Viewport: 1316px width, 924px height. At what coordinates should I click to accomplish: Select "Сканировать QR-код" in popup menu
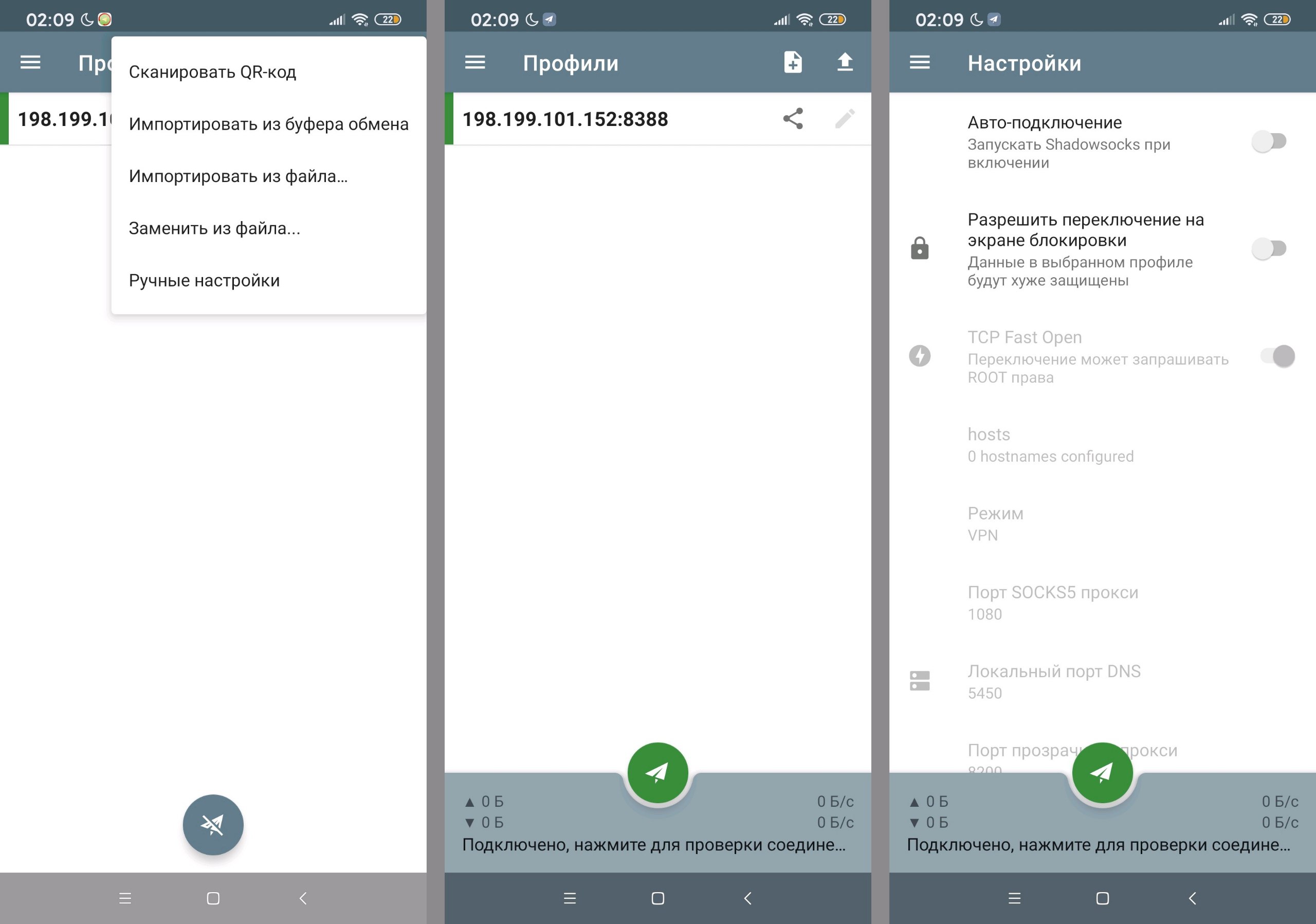268,71
